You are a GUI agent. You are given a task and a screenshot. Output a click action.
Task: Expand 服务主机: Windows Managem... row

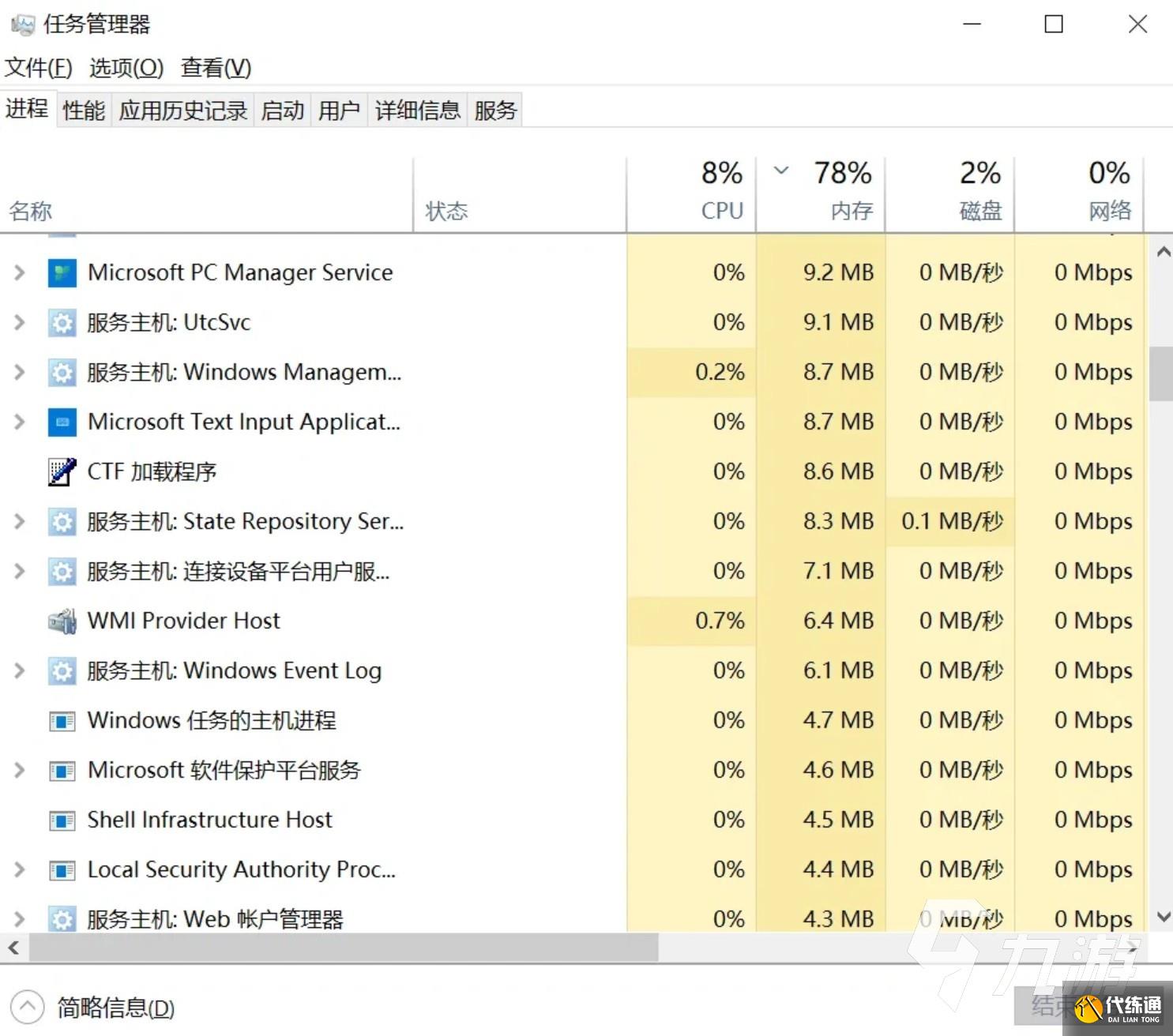pos(20,373)
